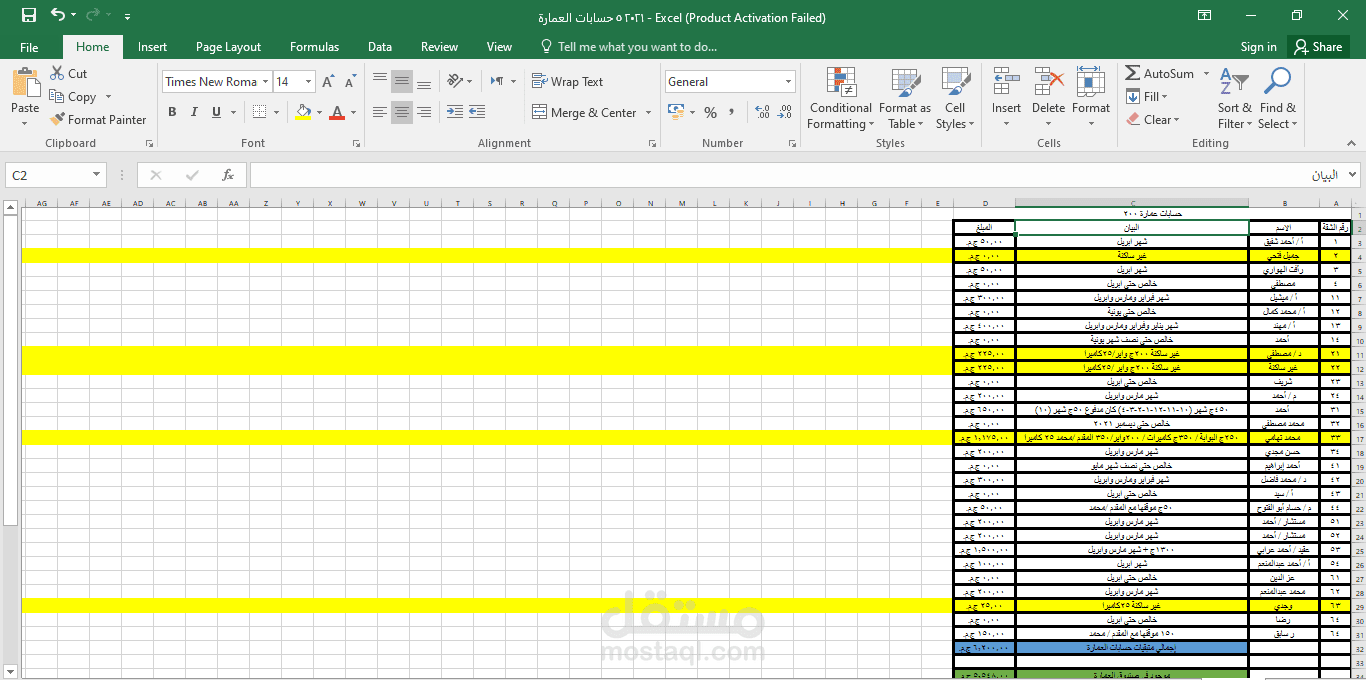The height and width of the screenshot is (680, 1366).
Task: Switch to the Page Layout tab
Action: click(228, 47)
